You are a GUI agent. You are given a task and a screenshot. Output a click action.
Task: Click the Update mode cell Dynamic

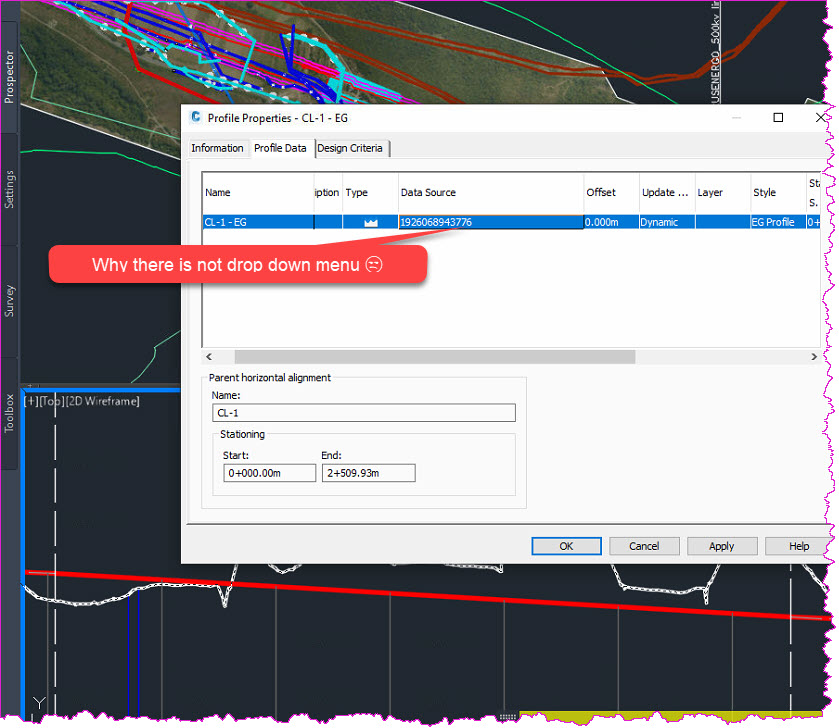[x=667, y=222]
